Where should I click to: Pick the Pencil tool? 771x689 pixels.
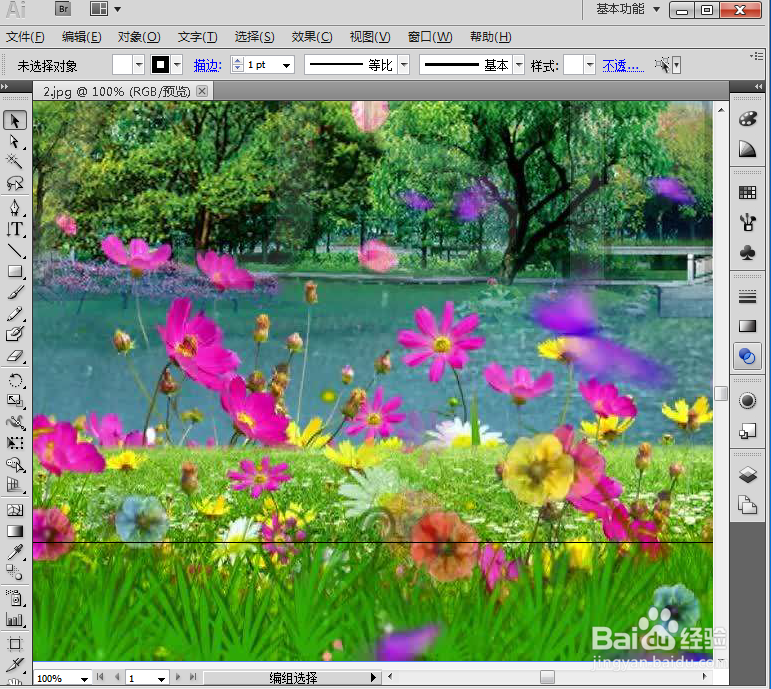(x=15, y=313)
